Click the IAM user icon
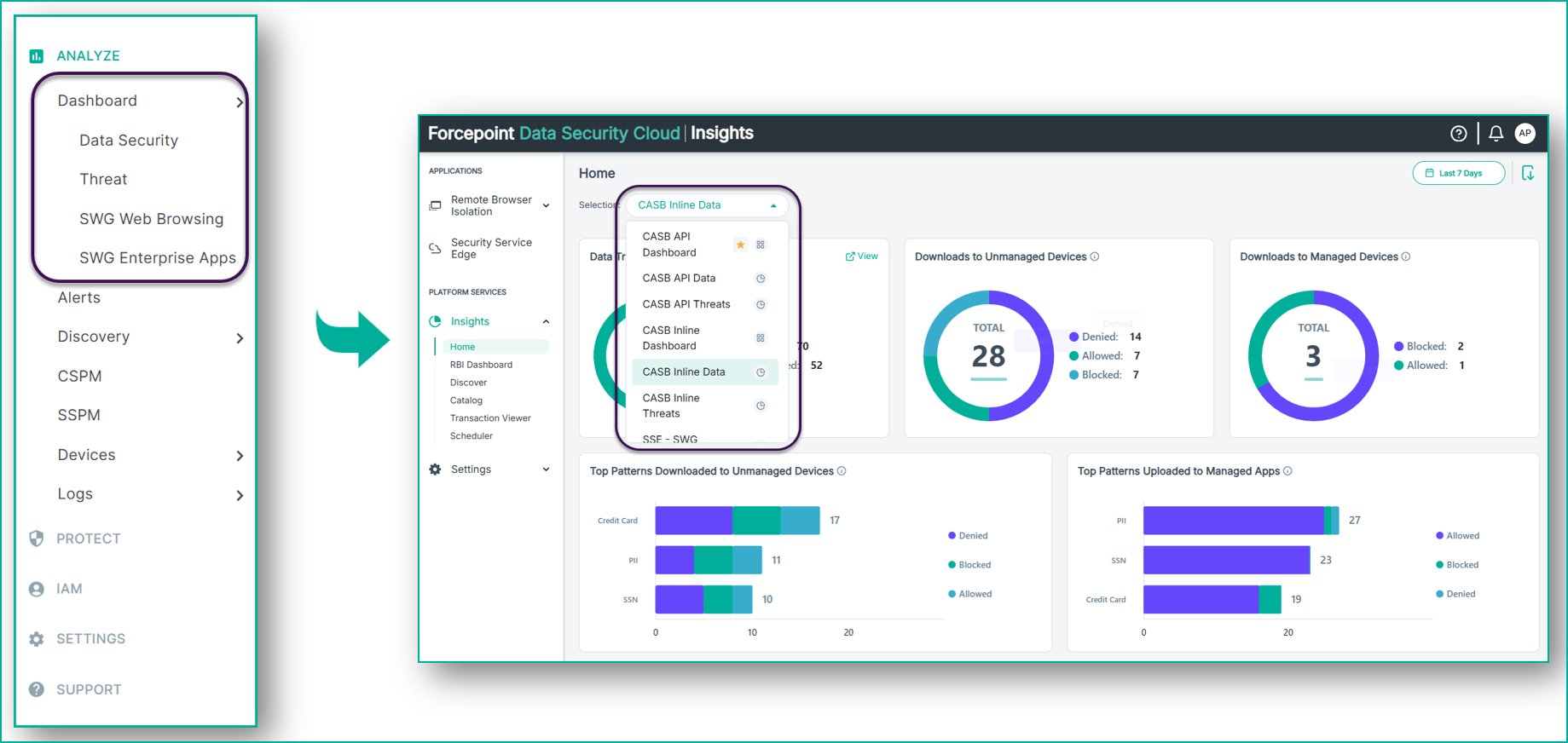The image size is (1568, 743). pos(36,589)
